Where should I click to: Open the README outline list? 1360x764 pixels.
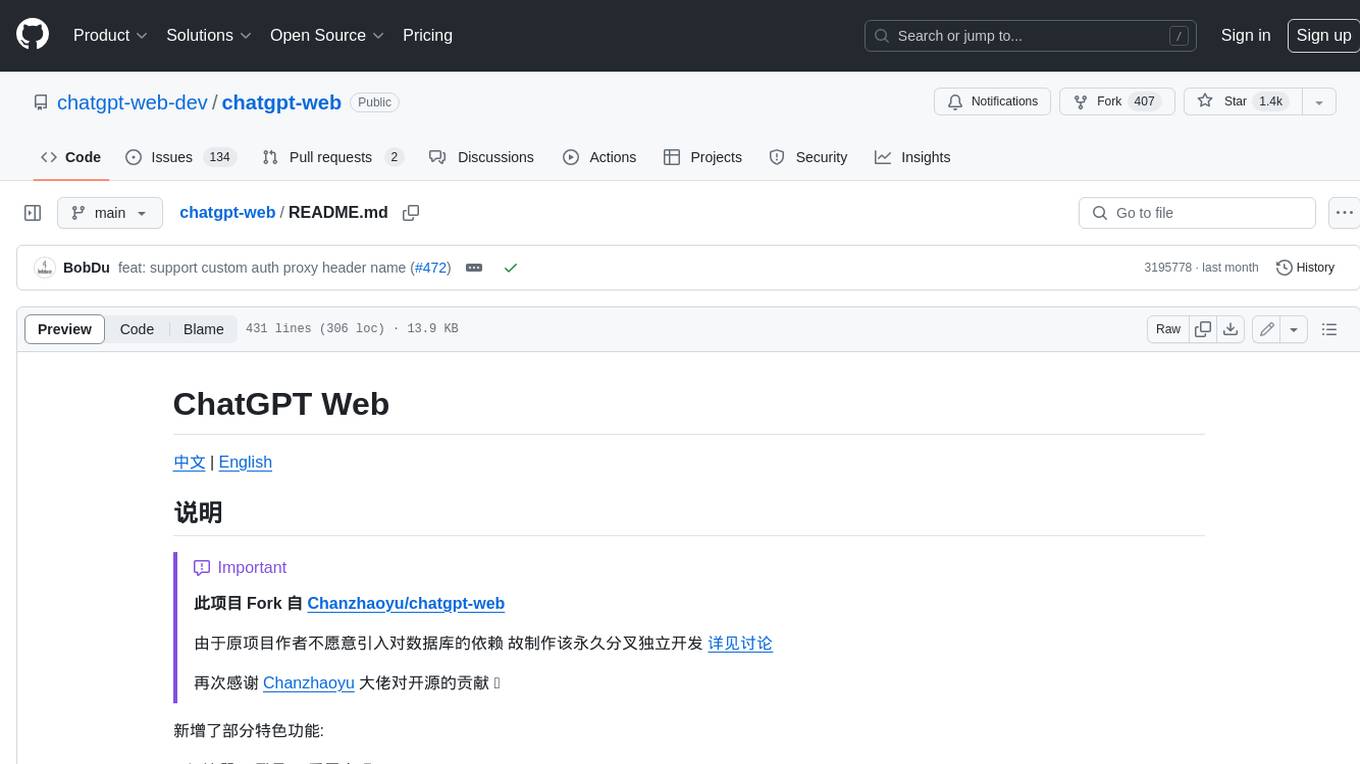[x=1329, y=329]
